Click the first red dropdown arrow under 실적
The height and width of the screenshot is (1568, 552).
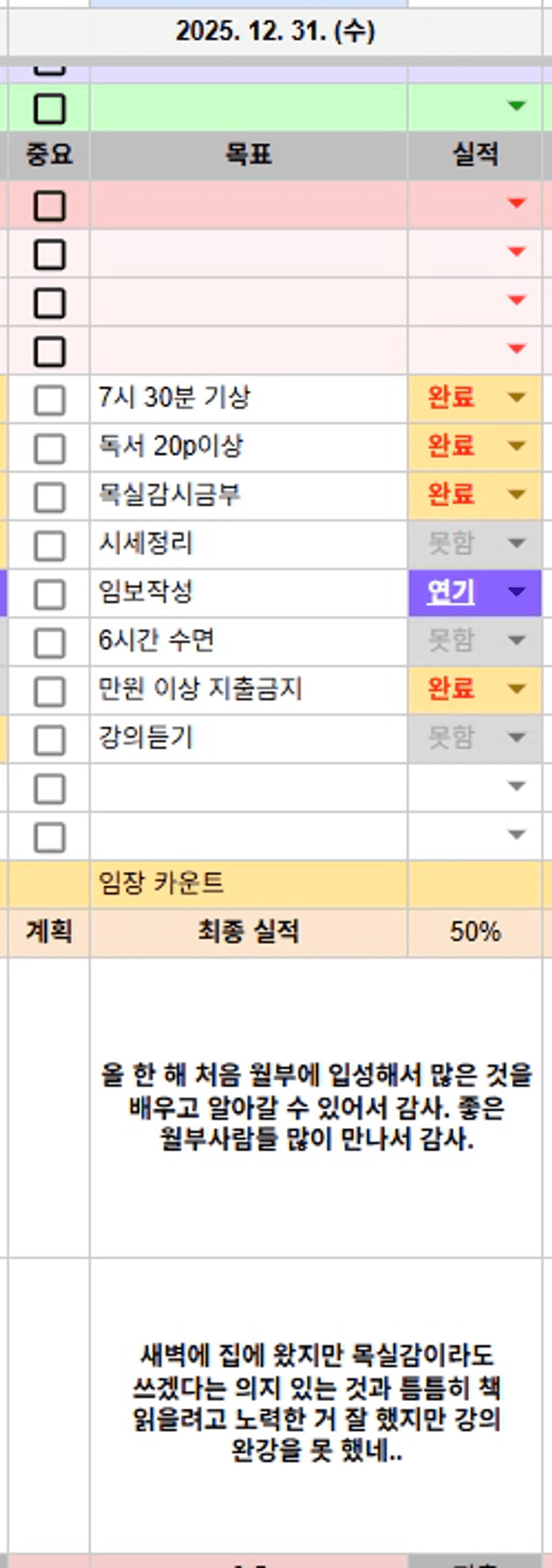(x=517, y=203)
